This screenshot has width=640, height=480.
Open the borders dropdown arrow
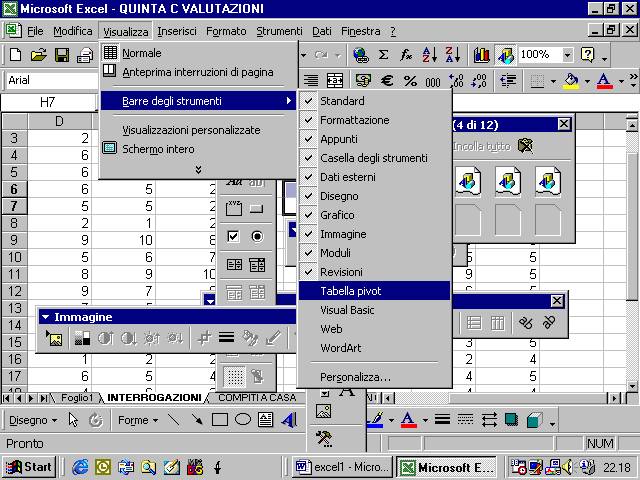[553, 81]
